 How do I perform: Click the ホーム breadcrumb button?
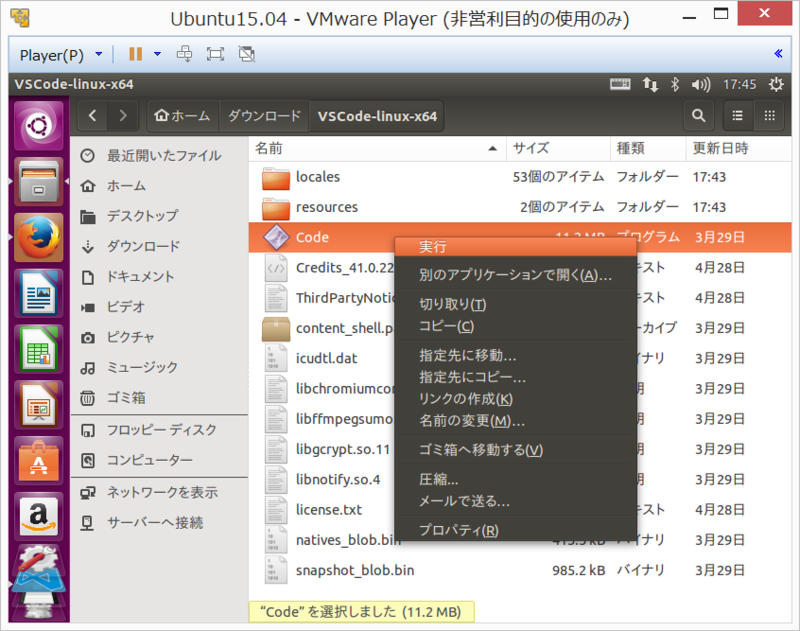point(180,115)
